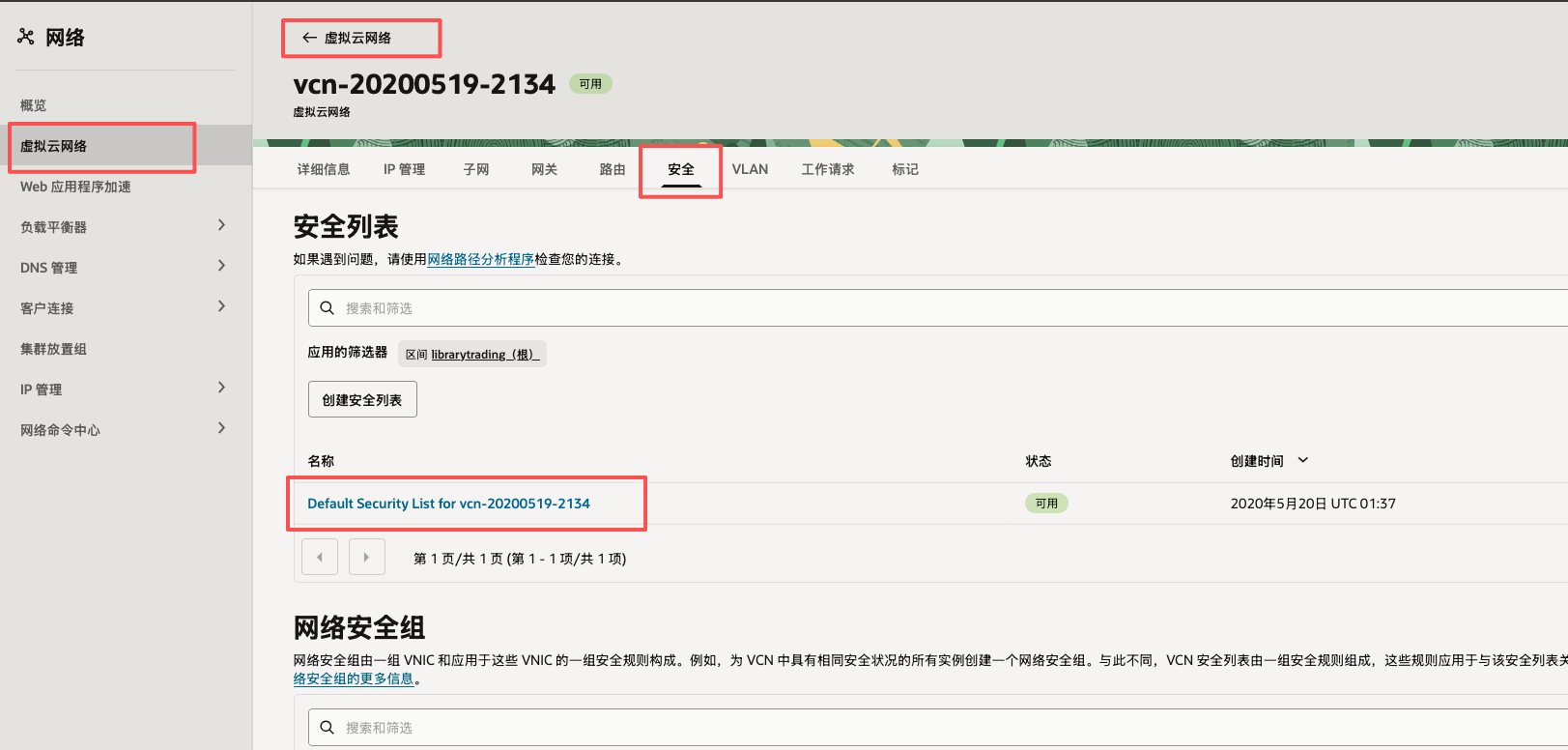The width and height of the screenshot is (1568, 750).
Task: Open Default Security List for vcn-20200519-2134
Action: click(448, 504)
